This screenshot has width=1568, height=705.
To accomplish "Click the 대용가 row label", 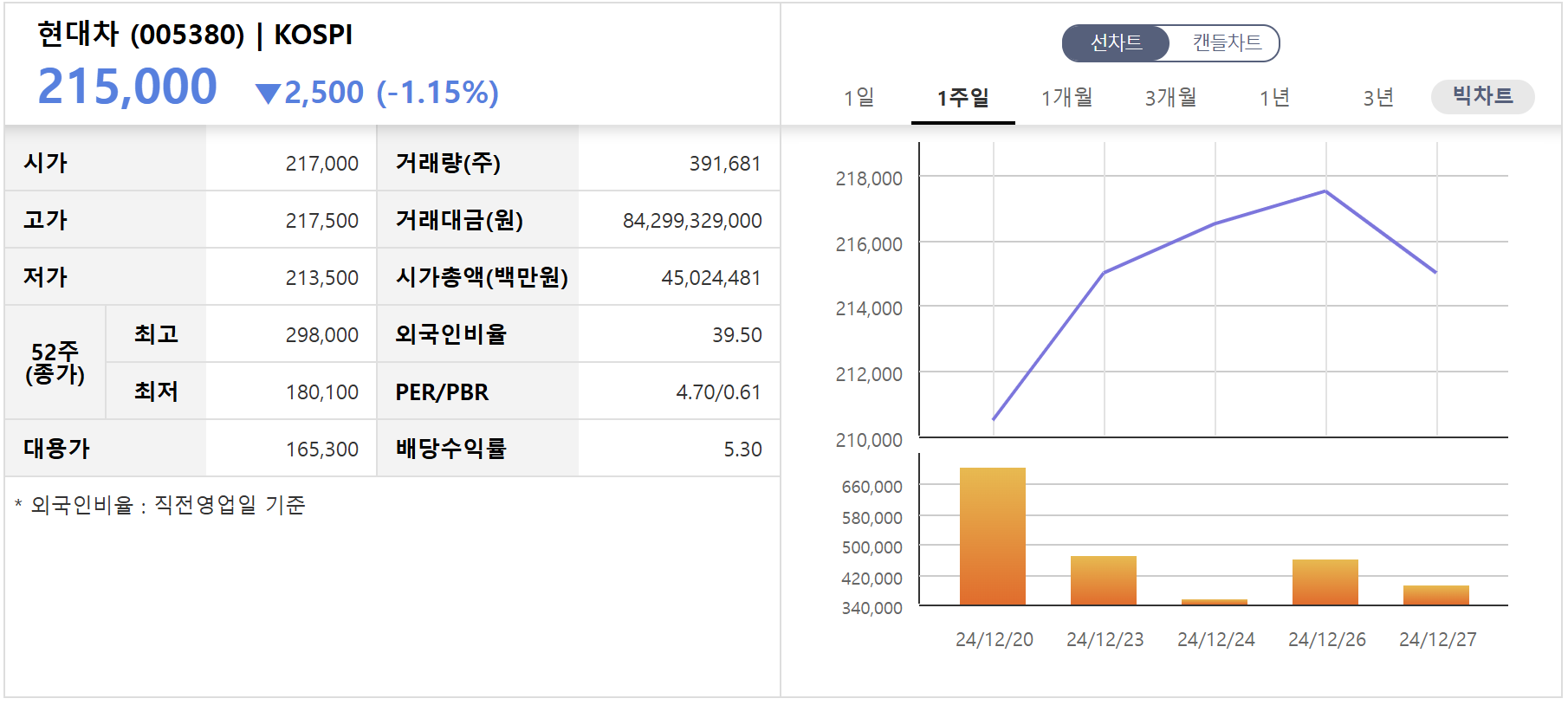I will 56,449.
